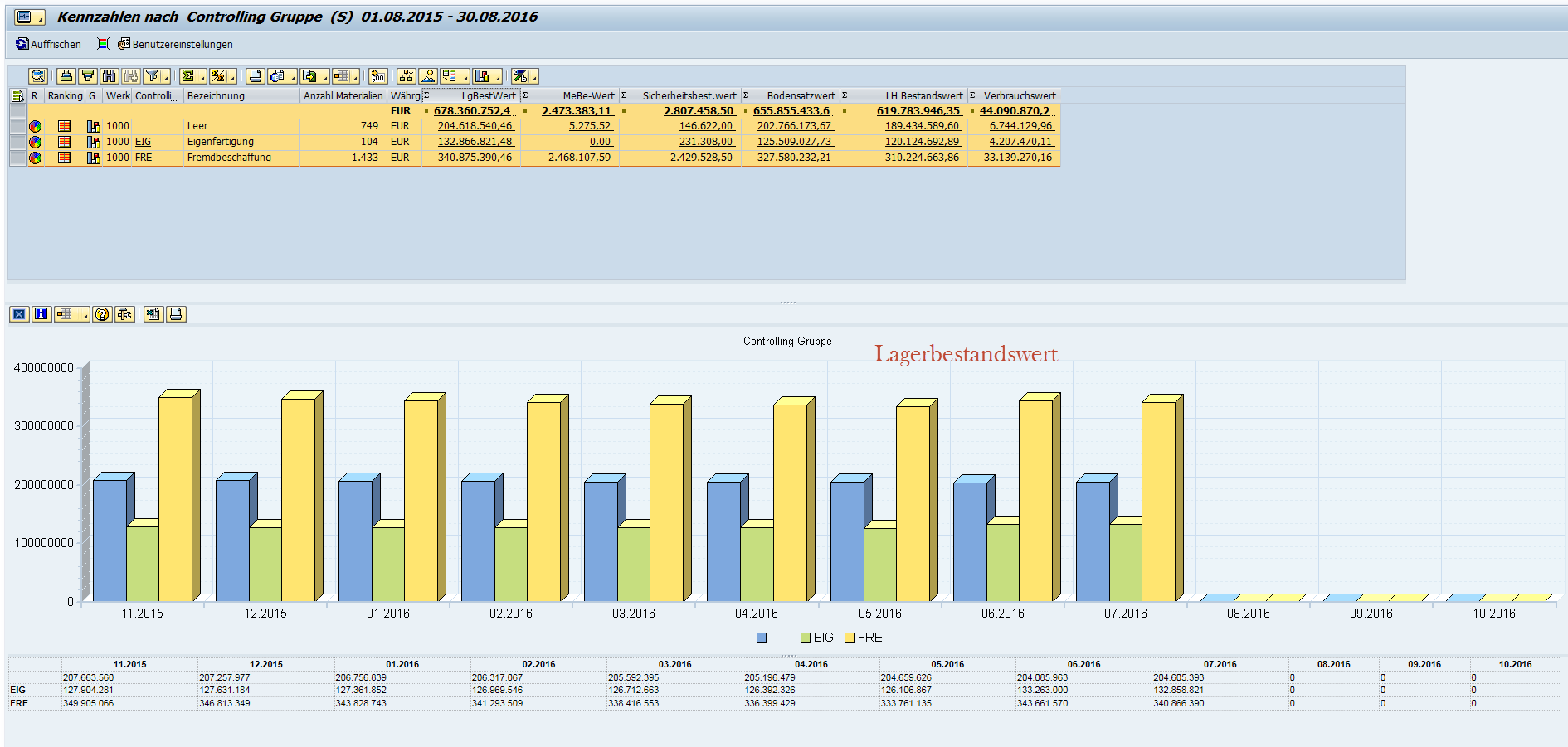This screenshot has width=1568, height=747.
Task: Click the print icon in the table toolbar
Action: pyautogui.click(x=256, y=76)
